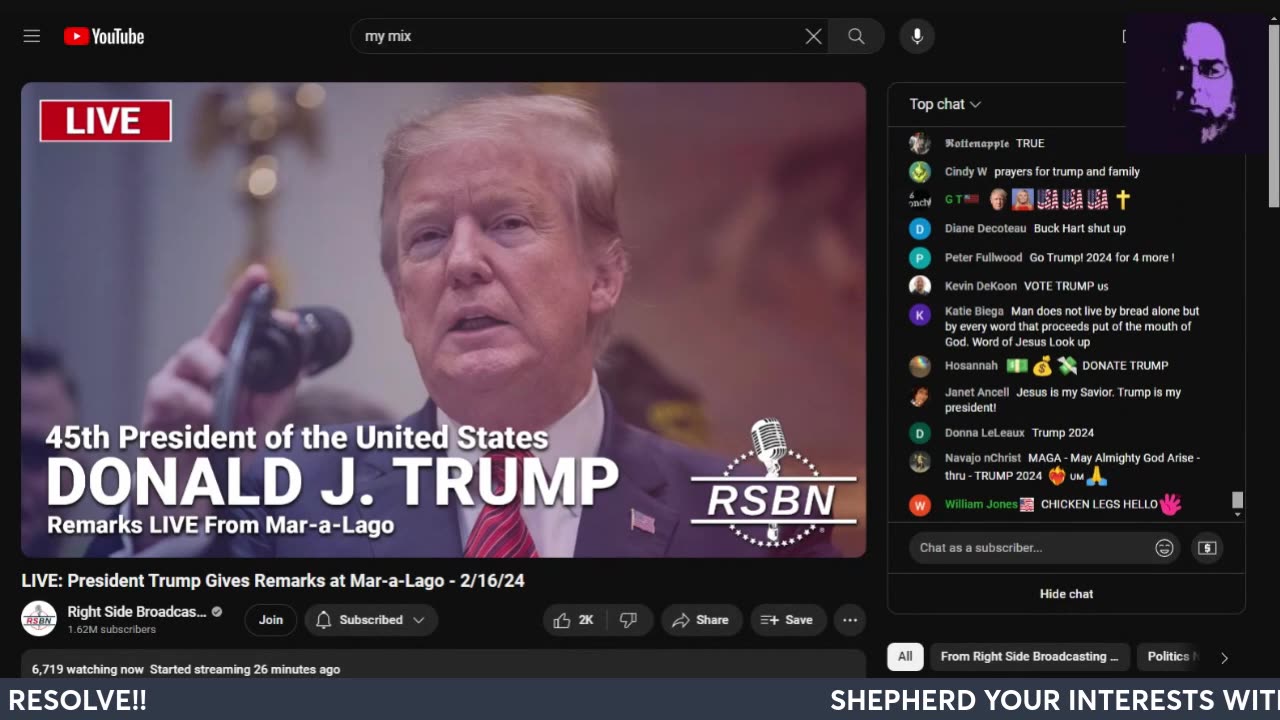Click the video title text
This screenshot has width=1280, height=720.
pos(273,581)
